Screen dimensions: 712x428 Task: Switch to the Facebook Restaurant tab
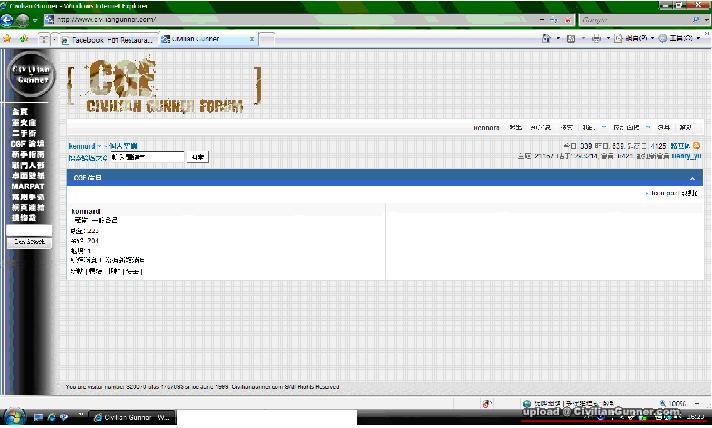coord(105,40)
